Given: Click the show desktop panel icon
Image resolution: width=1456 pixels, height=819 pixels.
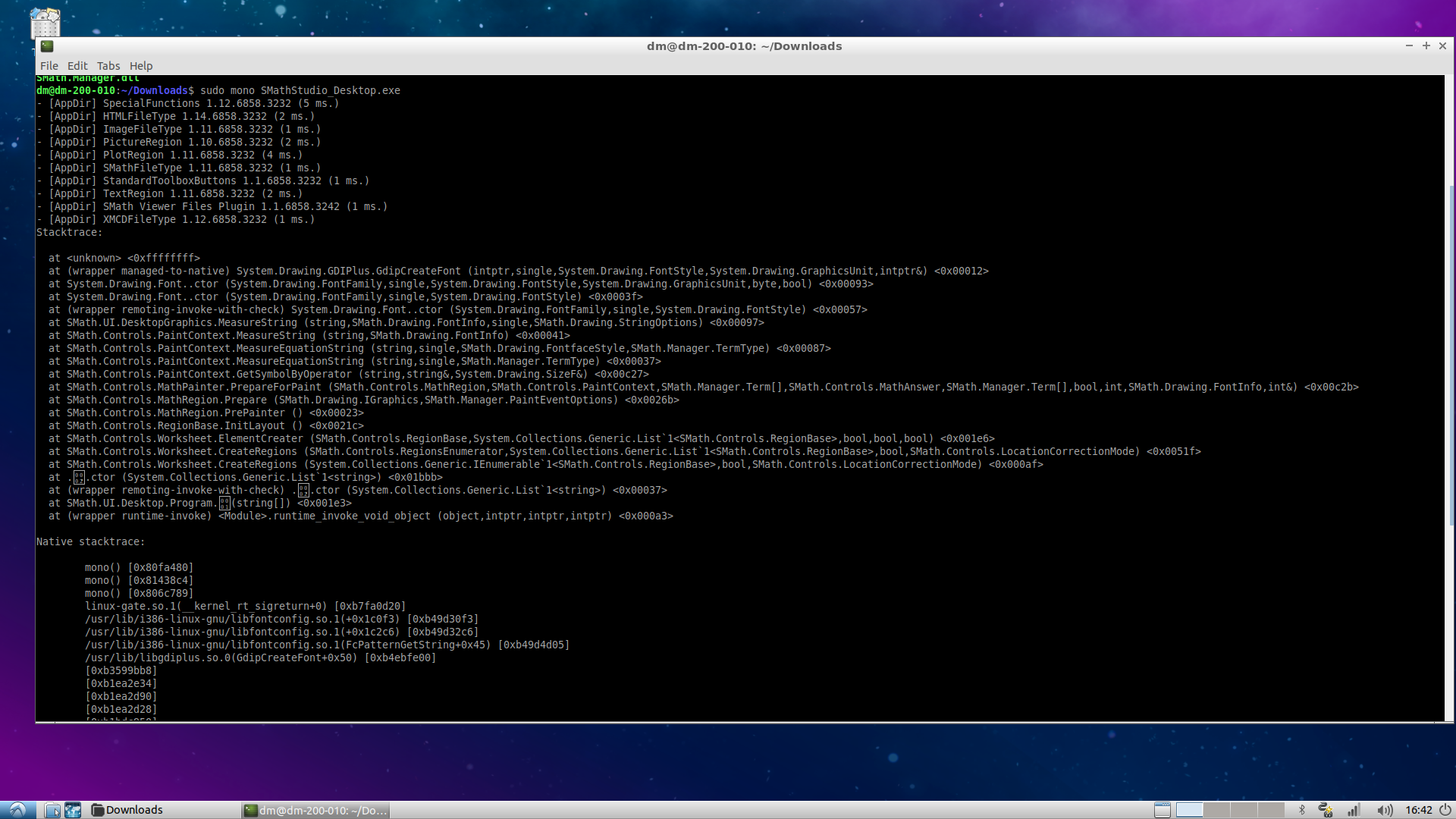Looking at the screenshot, I should pyautogui.click(x=1162, y=810).
